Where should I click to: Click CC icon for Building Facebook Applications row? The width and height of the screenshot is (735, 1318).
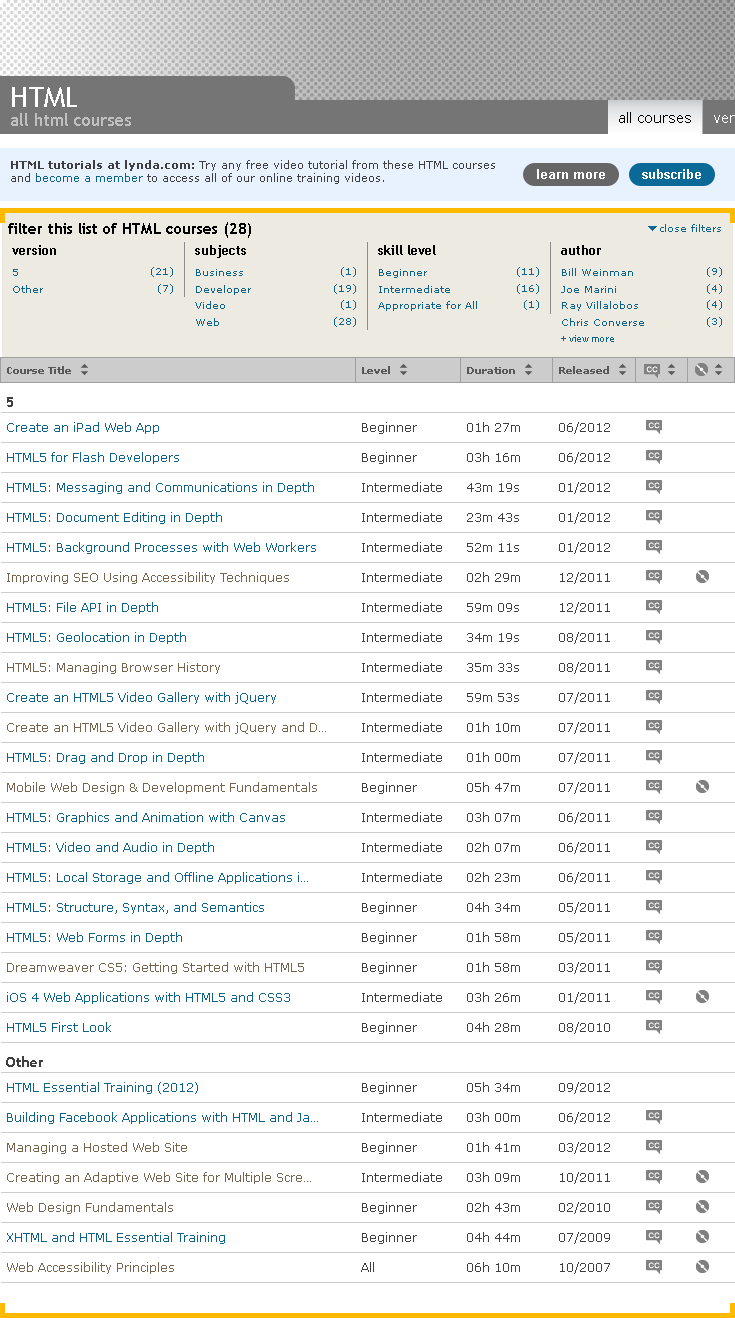(654, 1117)
